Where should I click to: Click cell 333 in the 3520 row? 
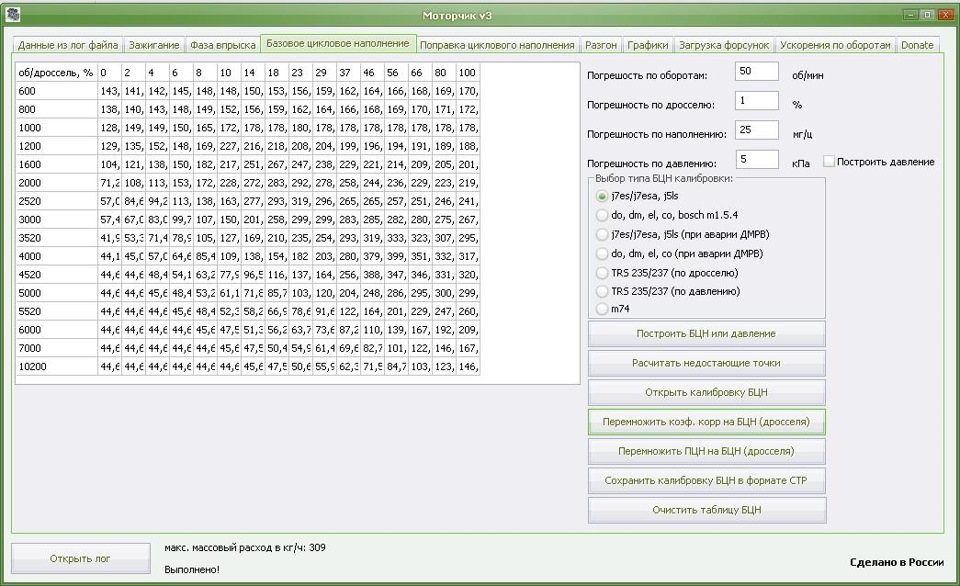(x=396, y=238)
